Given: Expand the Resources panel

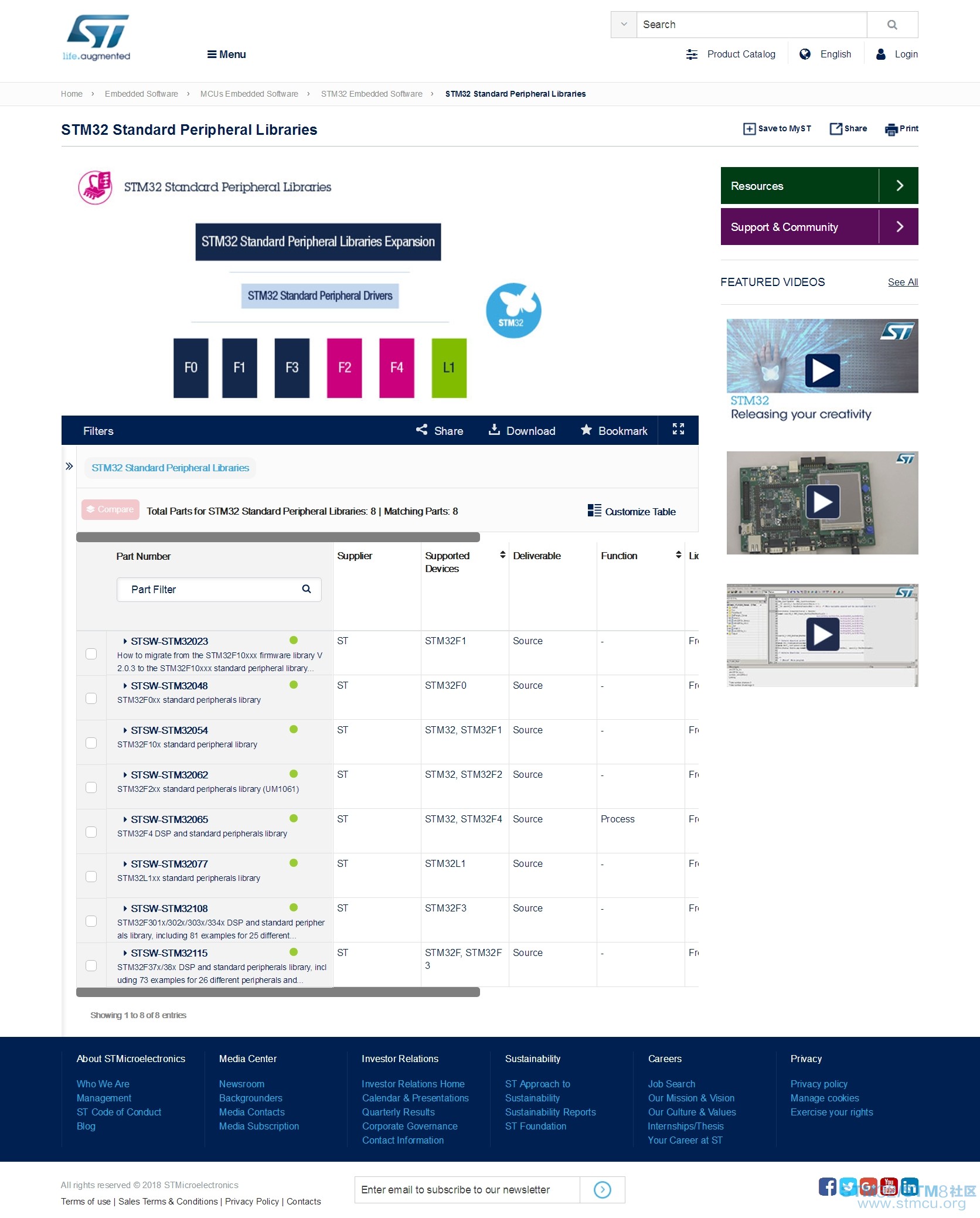Looking at the screenshot, I should point(819,186).
